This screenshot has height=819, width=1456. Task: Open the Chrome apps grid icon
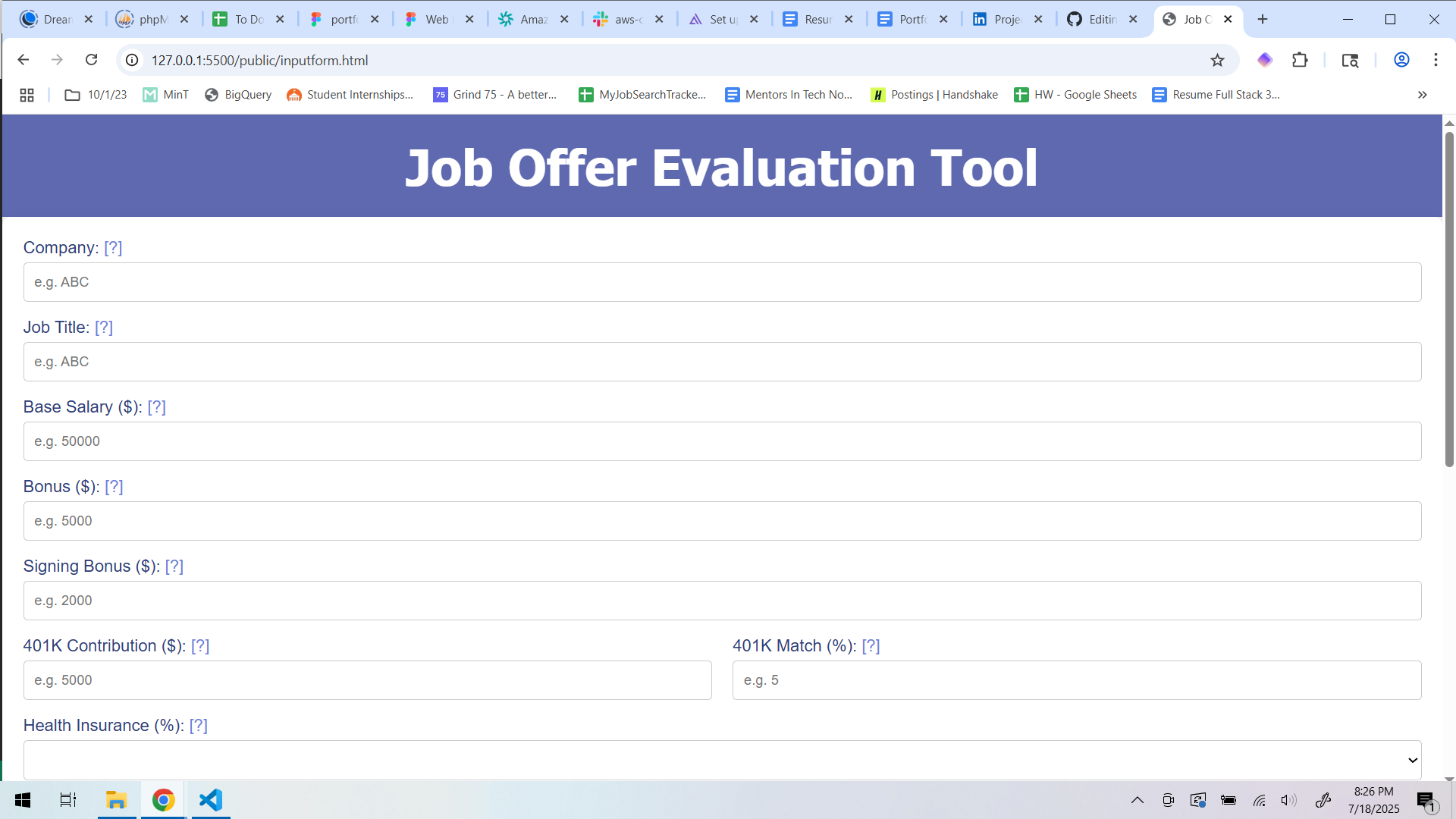point(27,95)
